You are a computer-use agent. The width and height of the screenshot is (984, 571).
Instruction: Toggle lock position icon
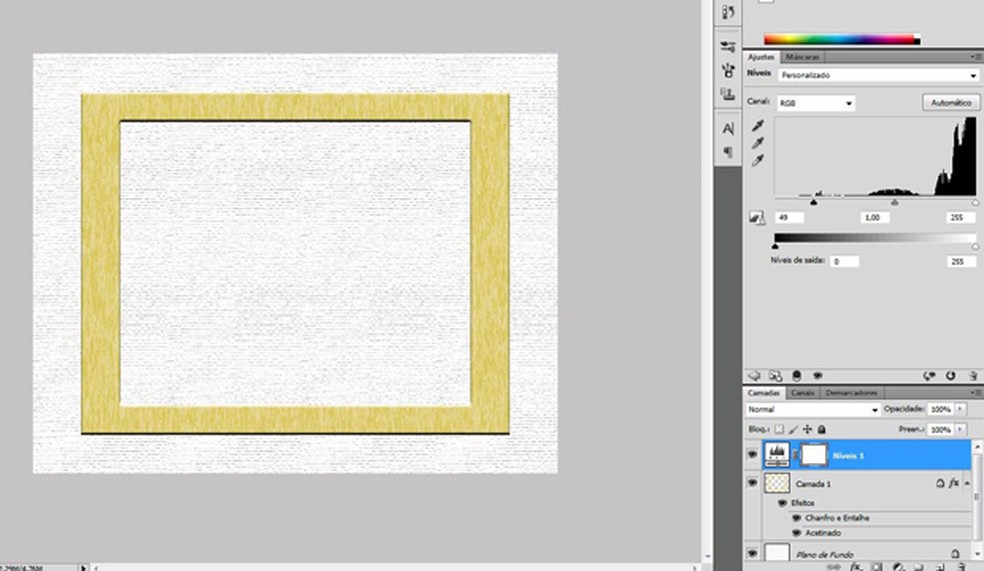click(x=808, y=429)
